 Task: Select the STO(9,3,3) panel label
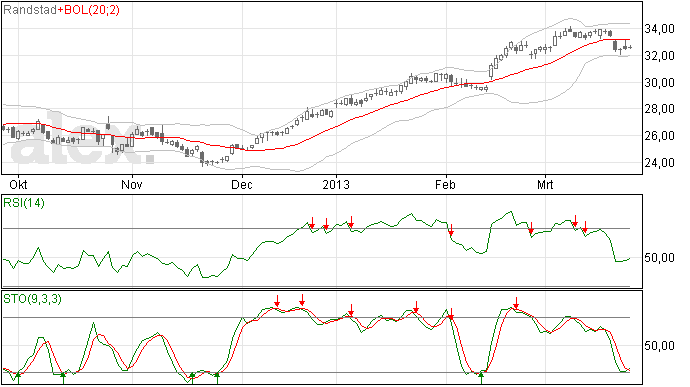32,299
